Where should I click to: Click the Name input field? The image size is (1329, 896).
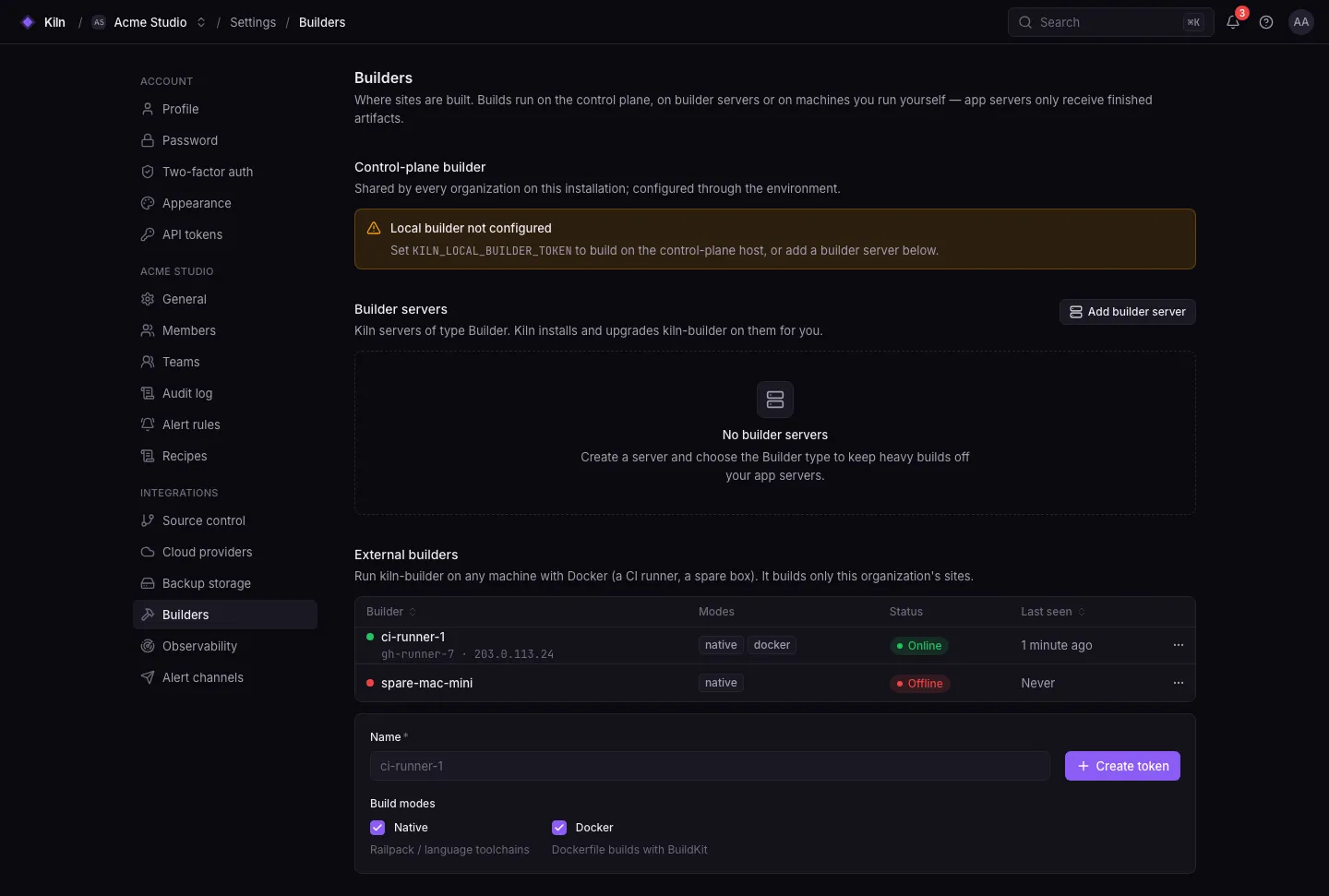tap(710, 766)
